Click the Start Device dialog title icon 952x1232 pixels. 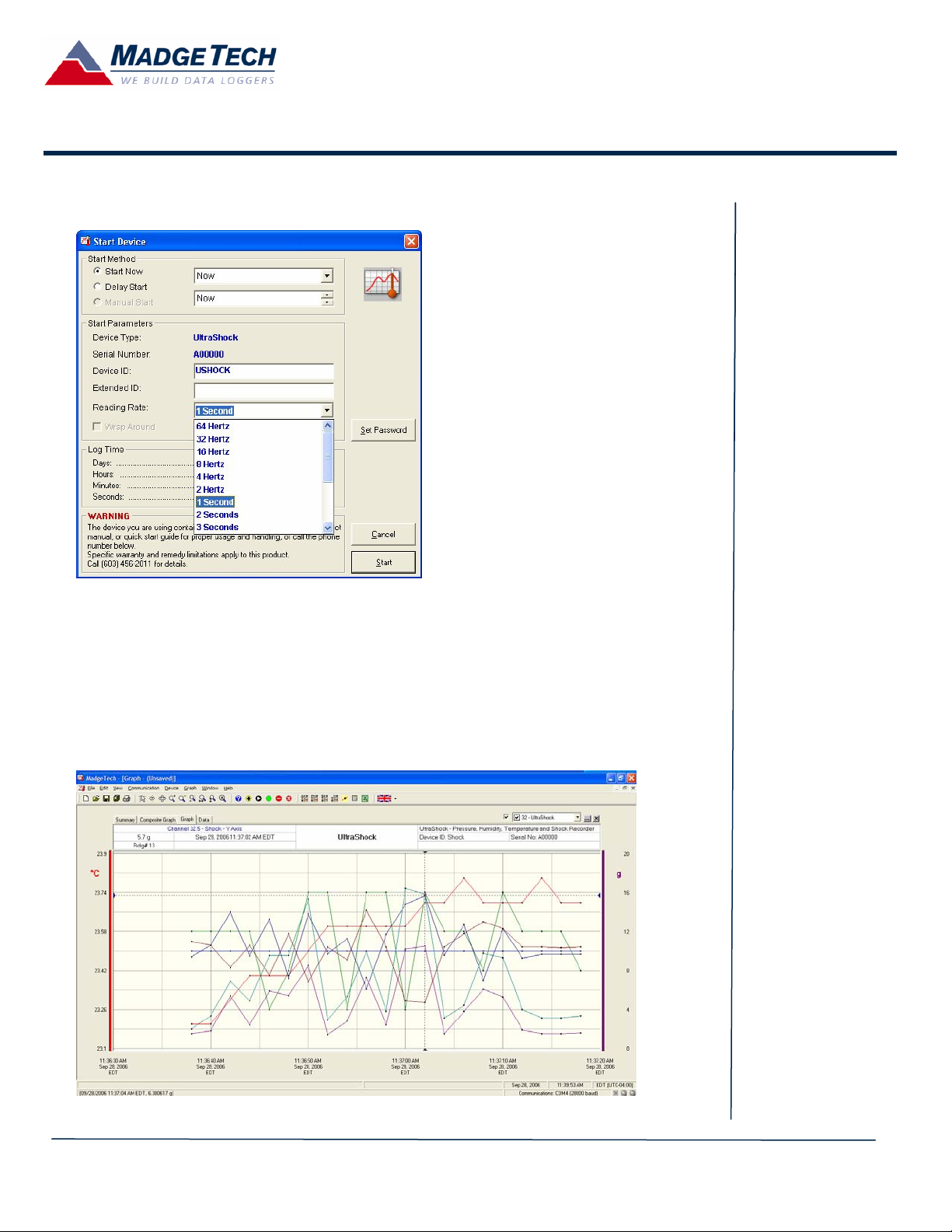pos(85,241)
